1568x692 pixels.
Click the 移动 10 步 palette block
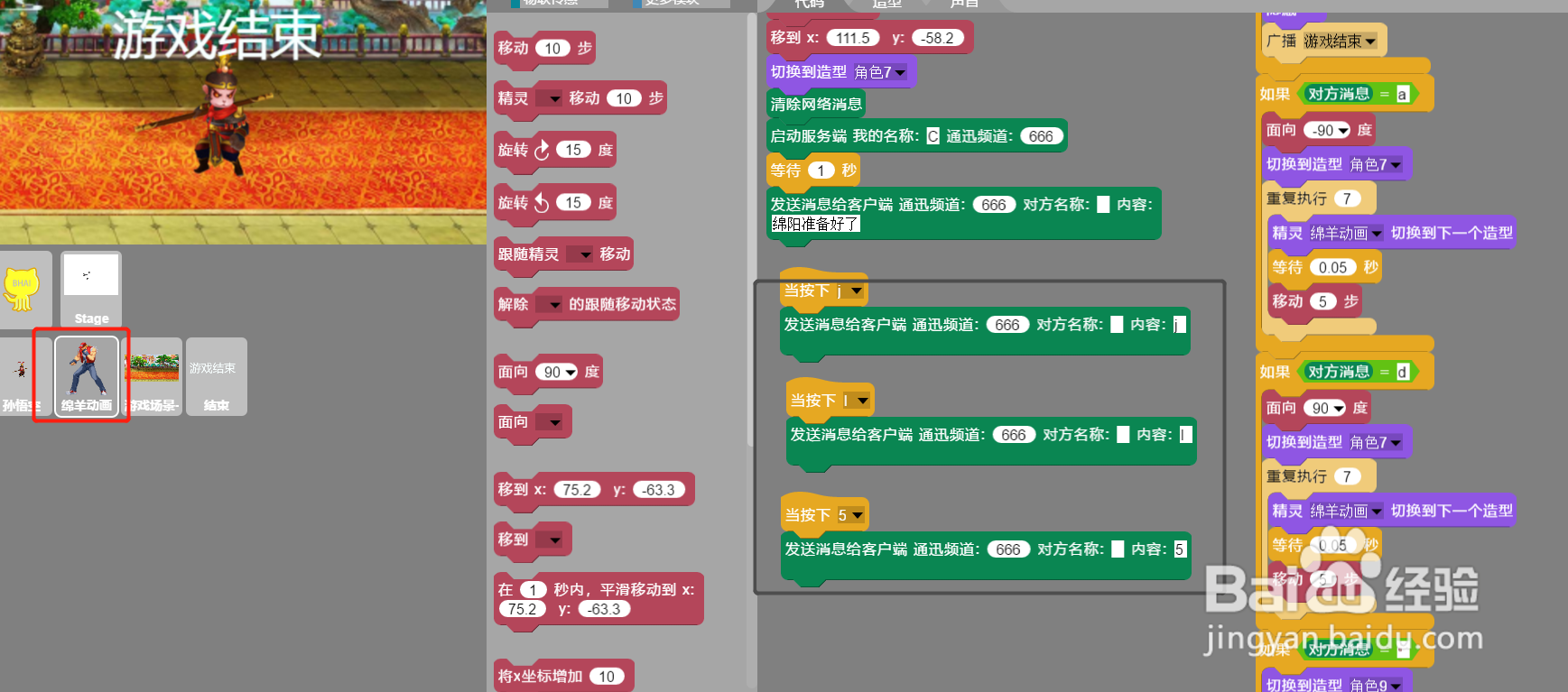[x=545, y=48]
